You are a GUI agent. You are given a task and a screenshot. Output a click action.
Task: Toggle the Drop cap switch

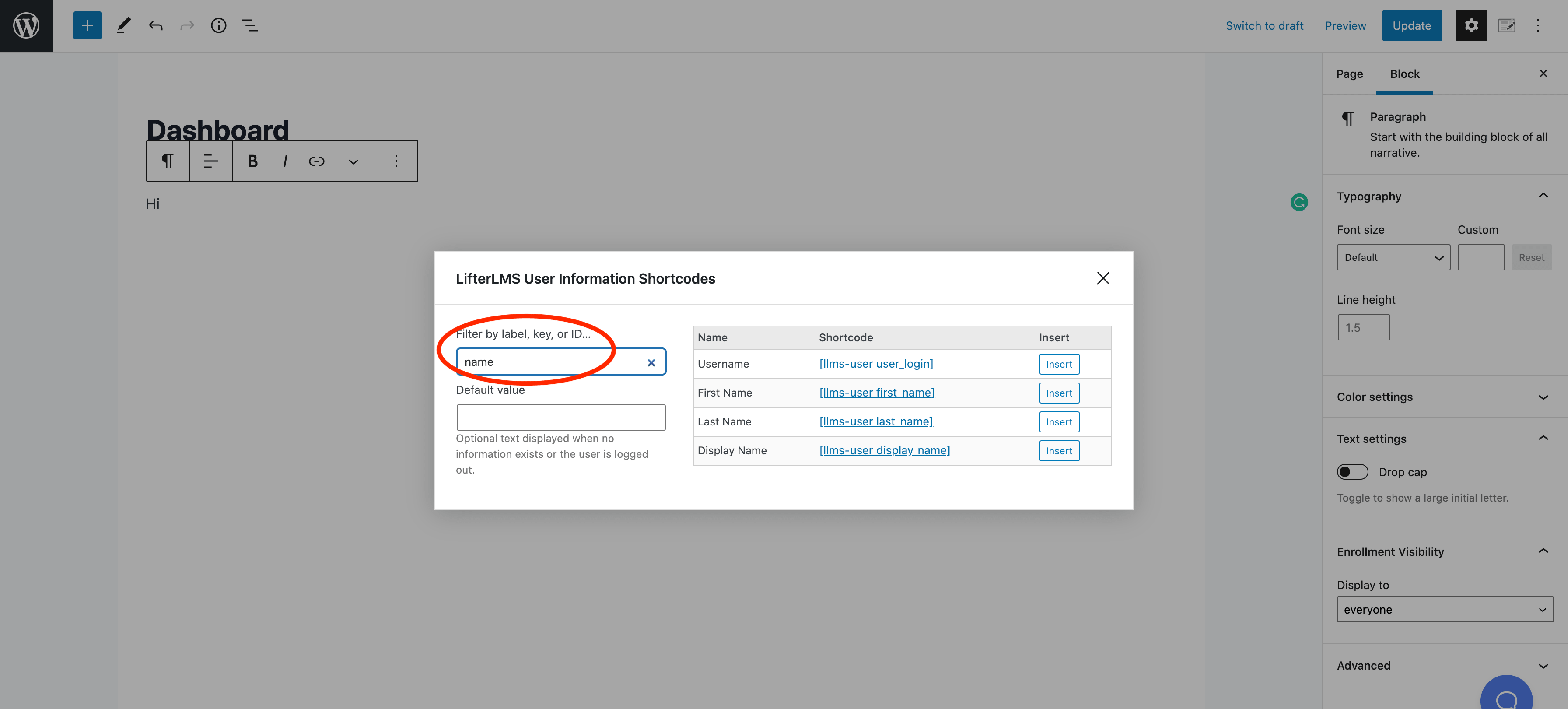tap(1352, 472)
